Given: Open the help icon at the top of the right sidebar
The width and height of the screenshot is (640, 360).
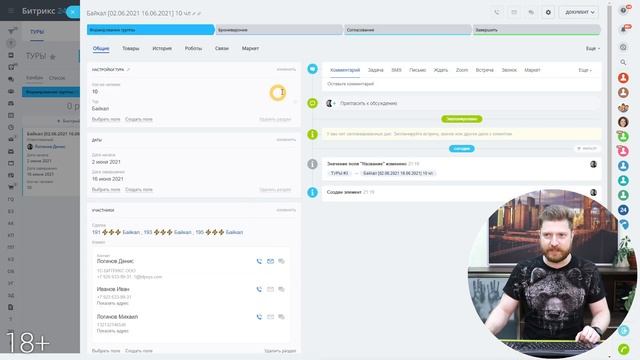Looking at the screenshot, I should tap(623, 10).
